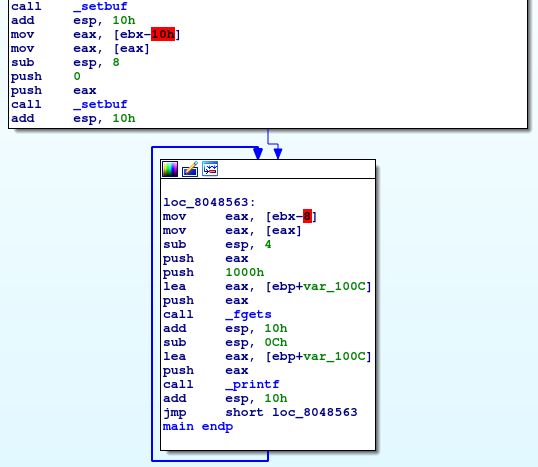The height and width of the screenshot is (467, 538).
Task: Click _setbuf in the call after push eax
Action: coord(100,104)
